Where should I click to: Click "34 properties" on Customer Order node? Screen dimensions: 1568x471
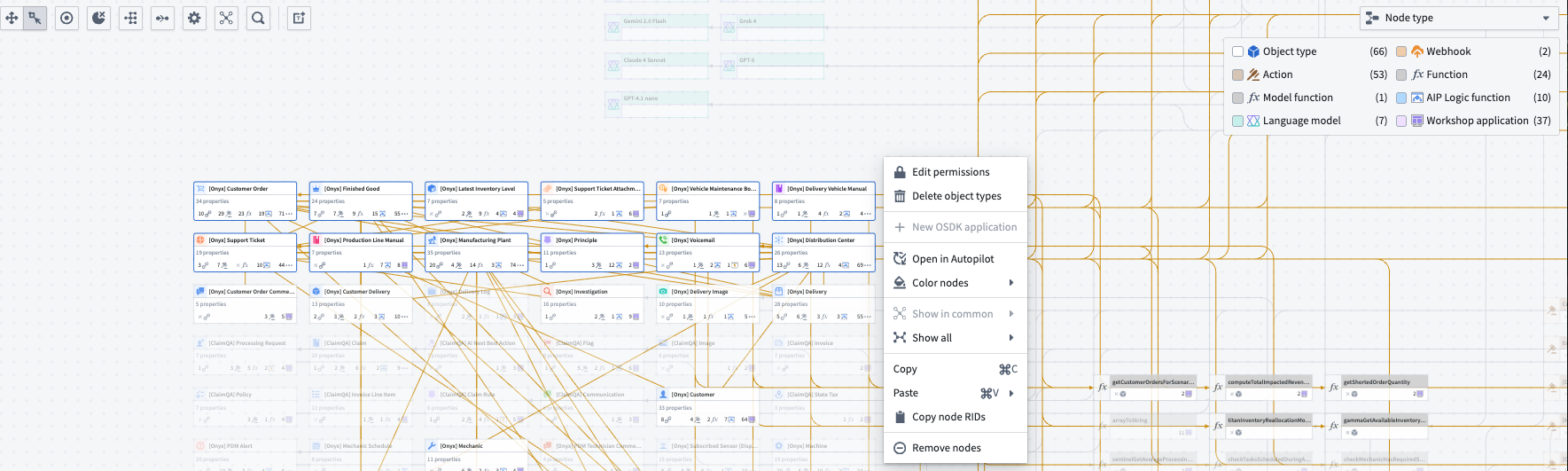pyautogui.click(x=214, y=201)
